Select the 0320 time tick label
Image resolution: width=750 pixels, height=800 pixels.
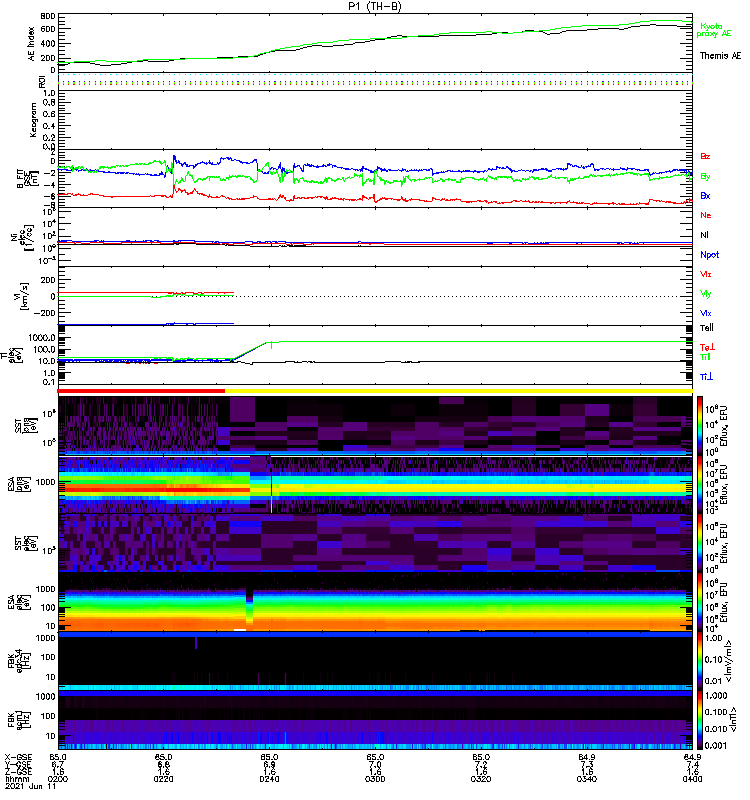[481, 779]
